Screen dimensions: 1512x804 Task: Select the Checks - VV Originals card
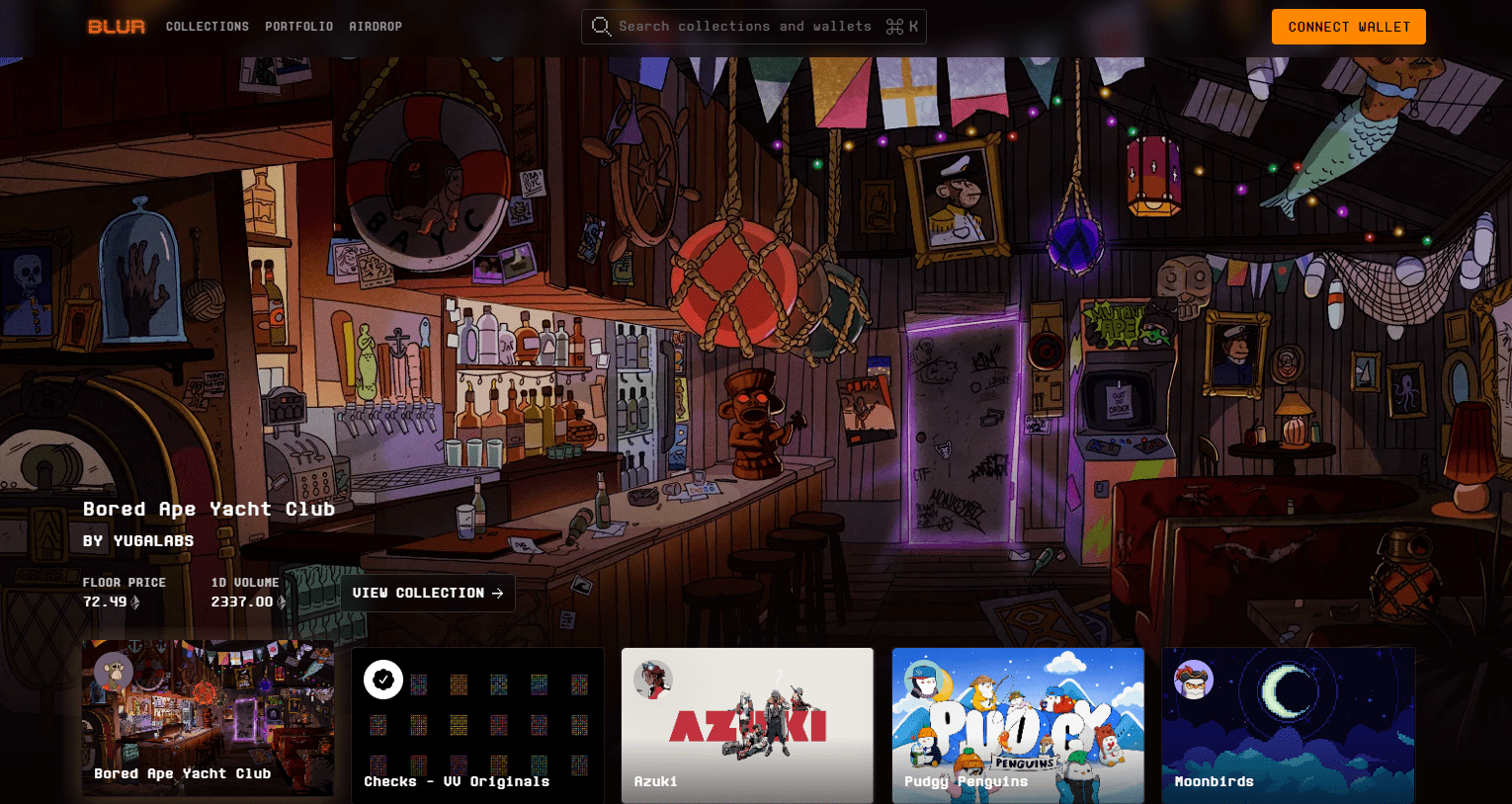point(477,725)
